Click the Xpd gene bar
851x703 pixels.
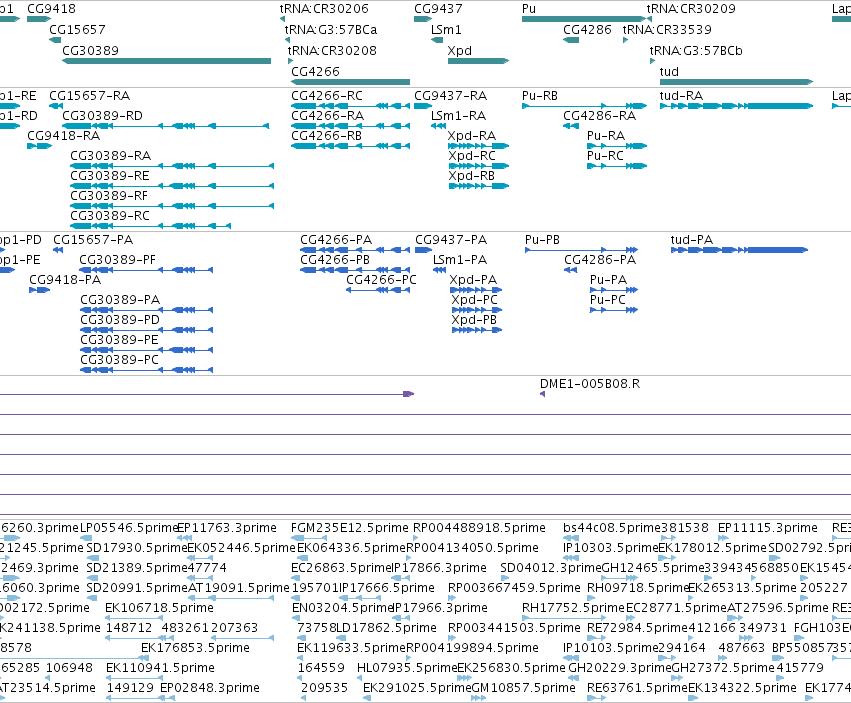478,61
